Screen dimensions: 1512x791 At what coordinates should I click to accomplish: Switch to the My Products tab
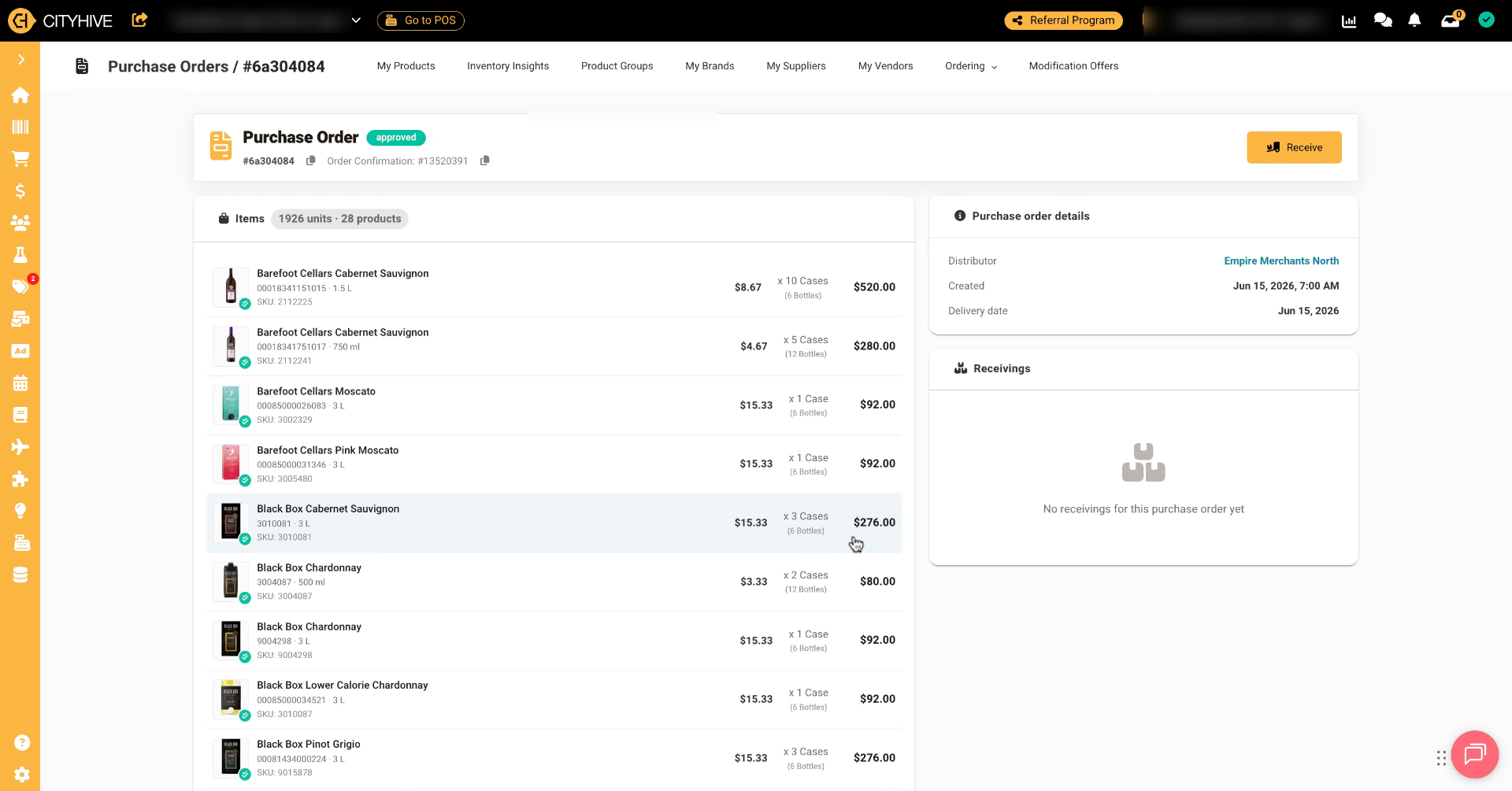pos(406,66)
